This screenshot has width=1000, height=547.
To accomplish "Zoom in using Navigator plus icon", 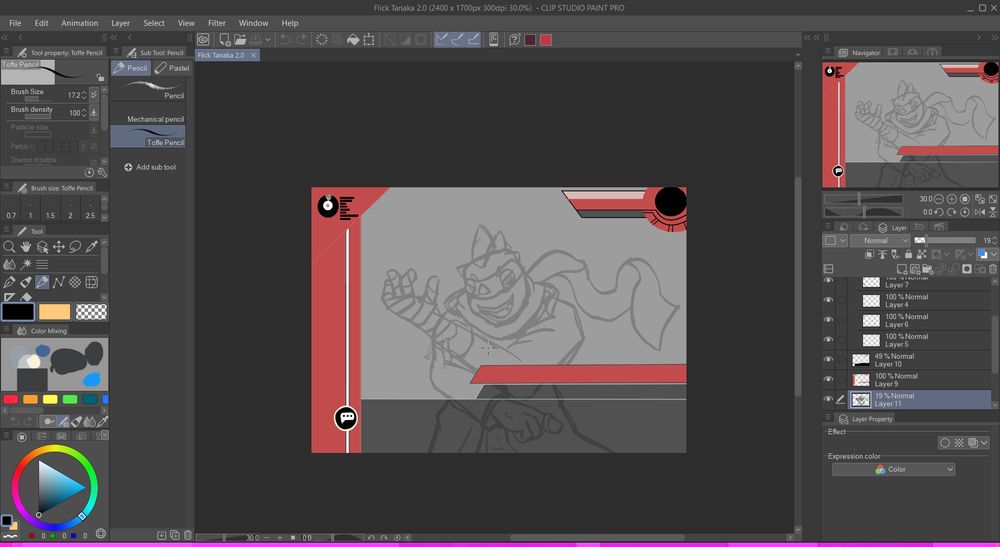I will click(952, 199).
